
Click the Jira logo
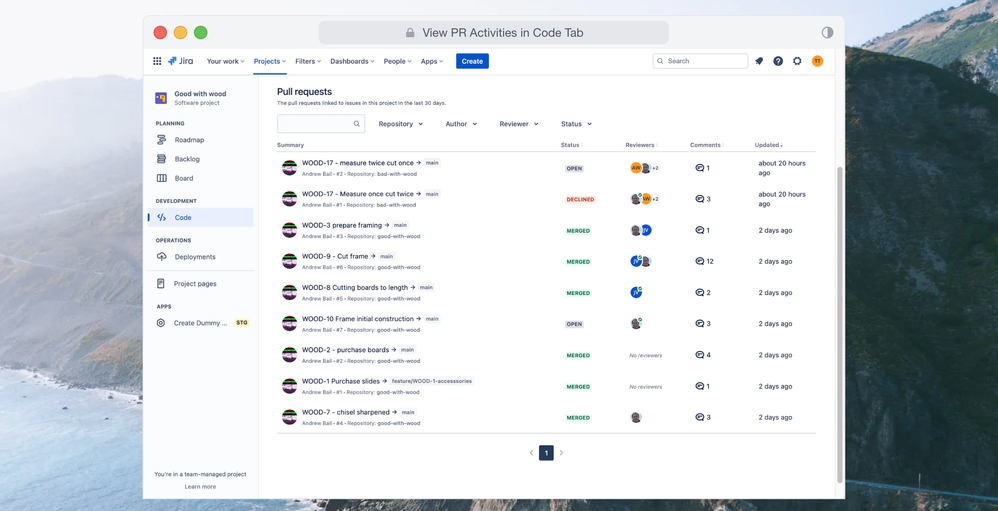181,61
